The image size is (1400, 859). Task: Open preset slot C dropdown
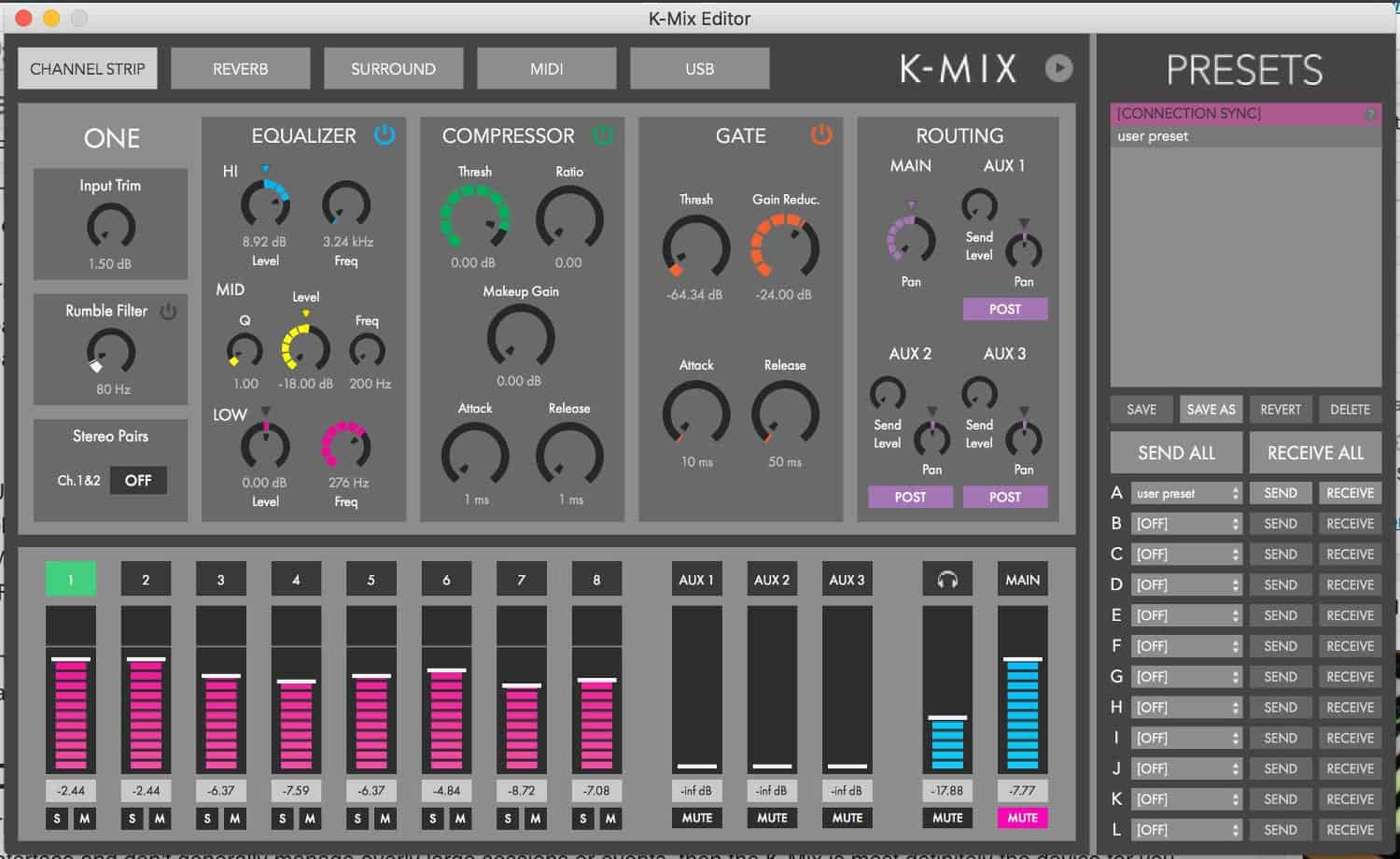click(x=1187, y=554)
